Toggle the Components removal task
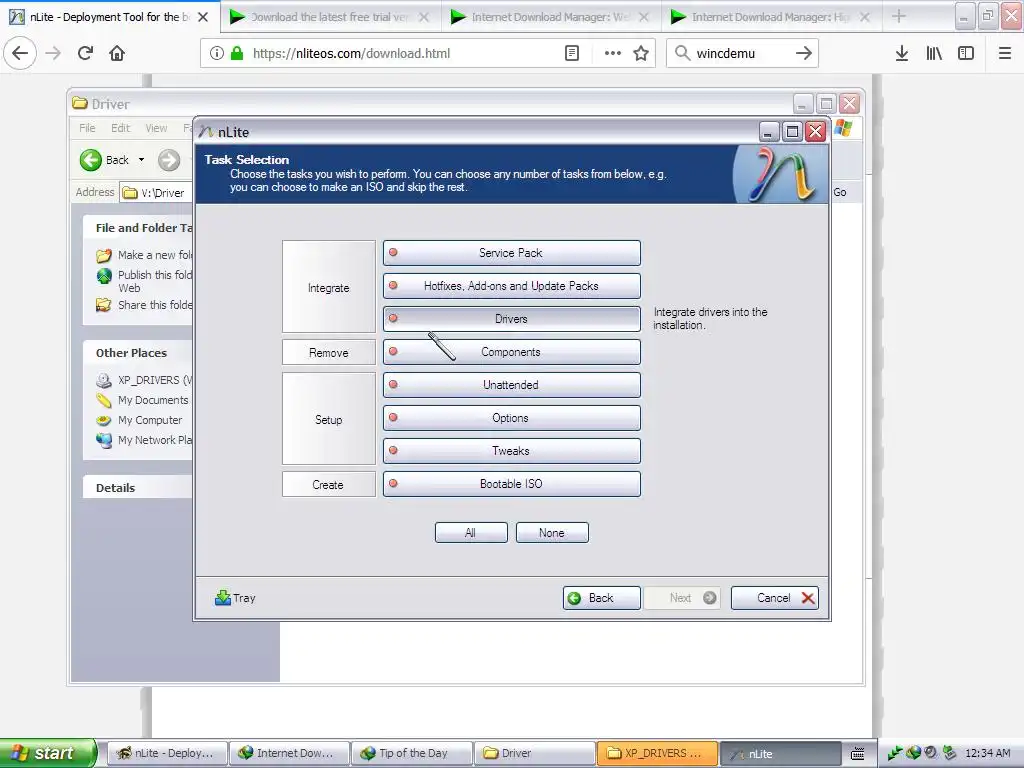The image size is (1024, 768). coord(511,352)
